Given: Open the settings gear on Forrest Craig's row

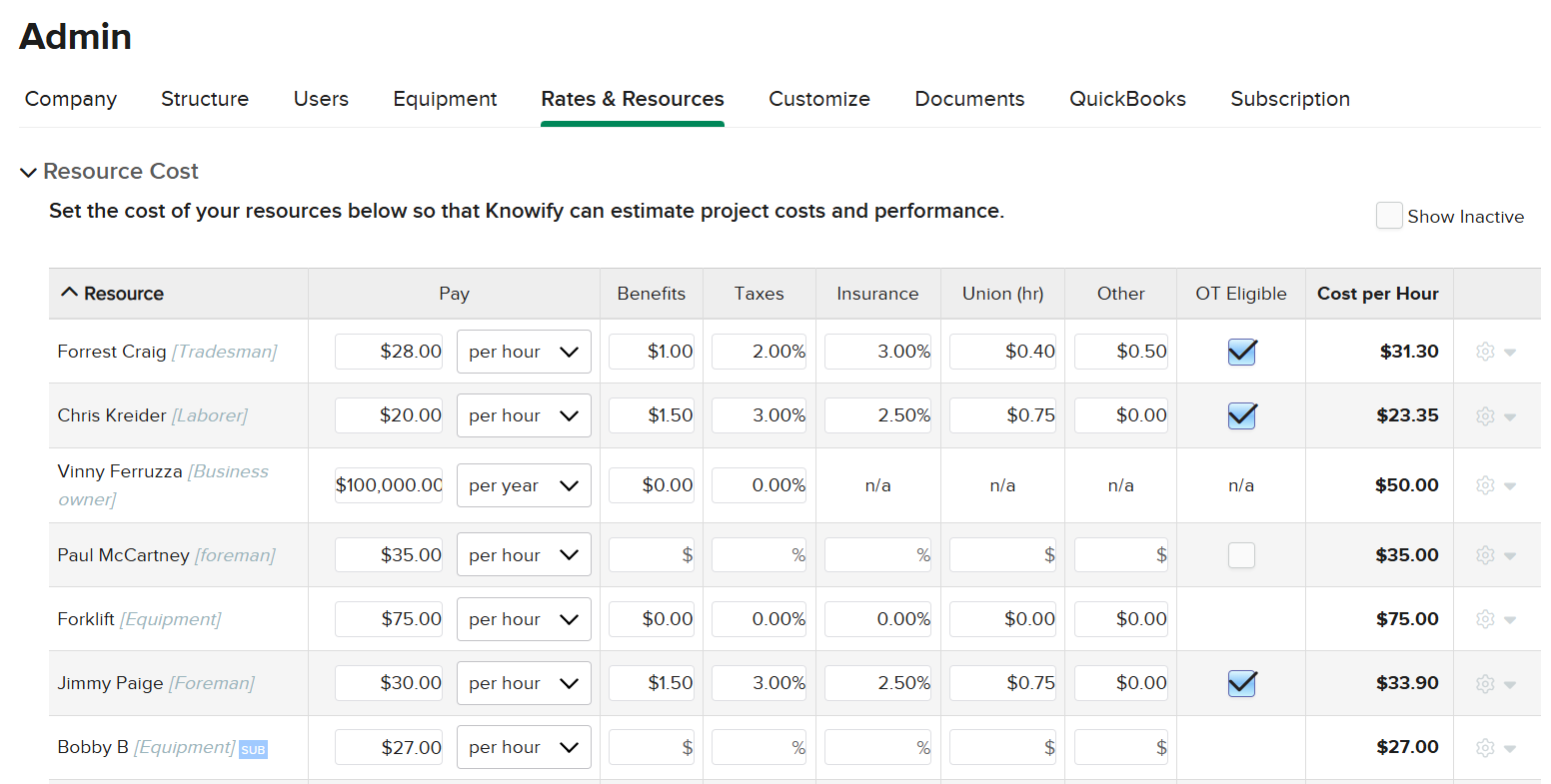Looking at the screenshot, I should coord(1485,351).
